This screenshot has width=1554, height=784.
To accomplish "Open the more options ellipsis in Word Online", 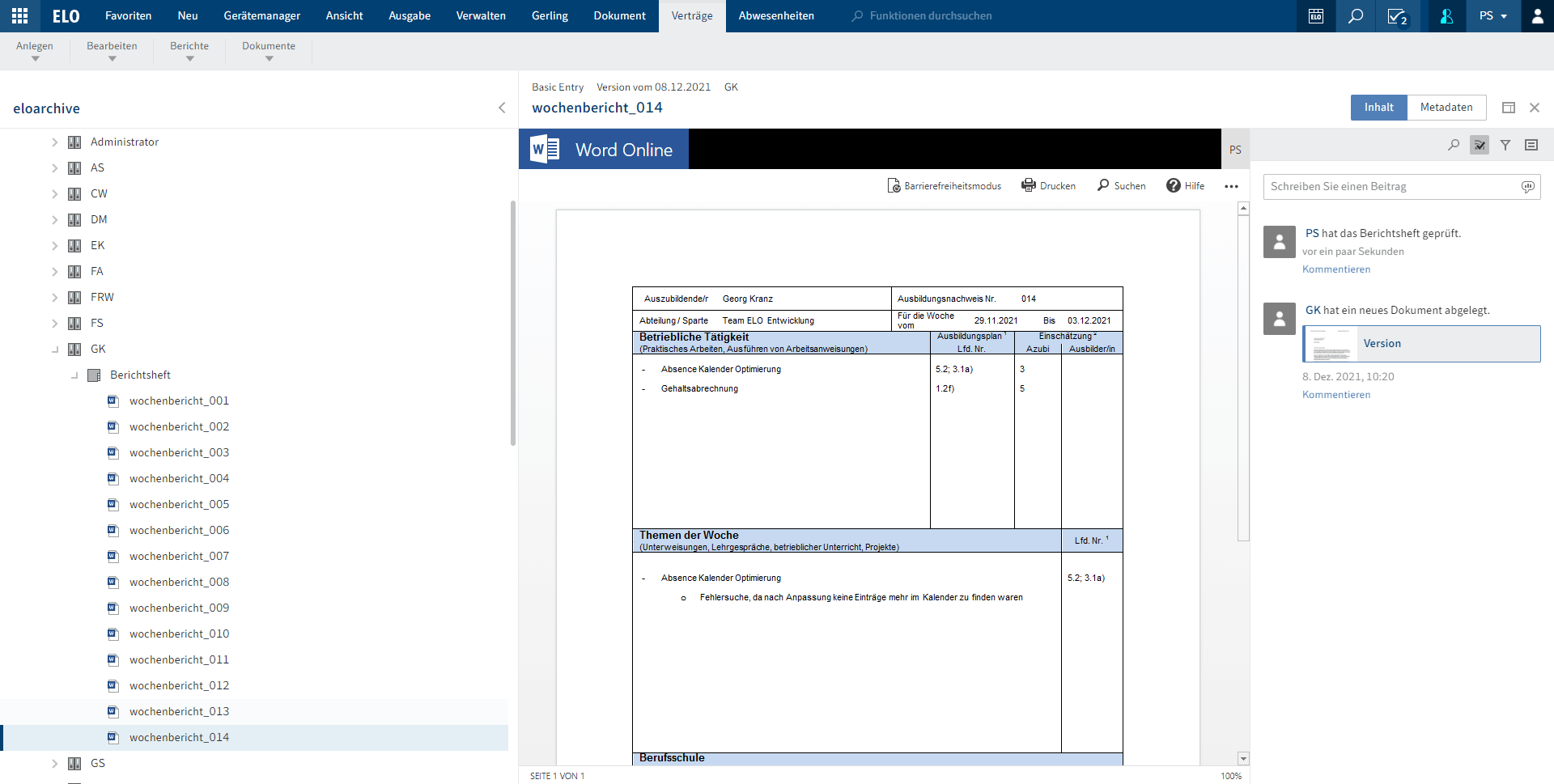I will (1231, 186).
